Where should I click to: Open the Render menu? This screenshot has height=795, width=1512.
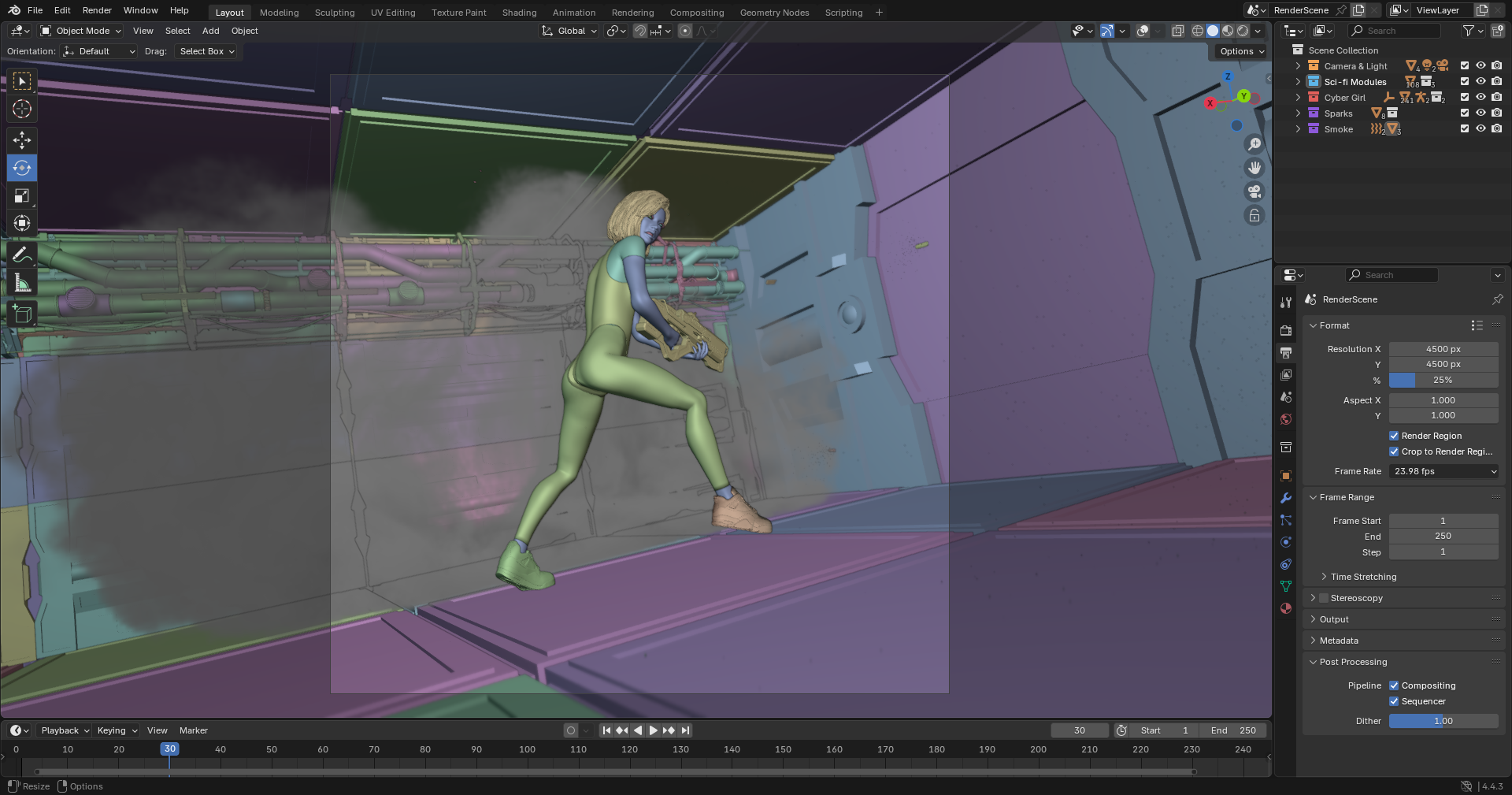point(97,10)
